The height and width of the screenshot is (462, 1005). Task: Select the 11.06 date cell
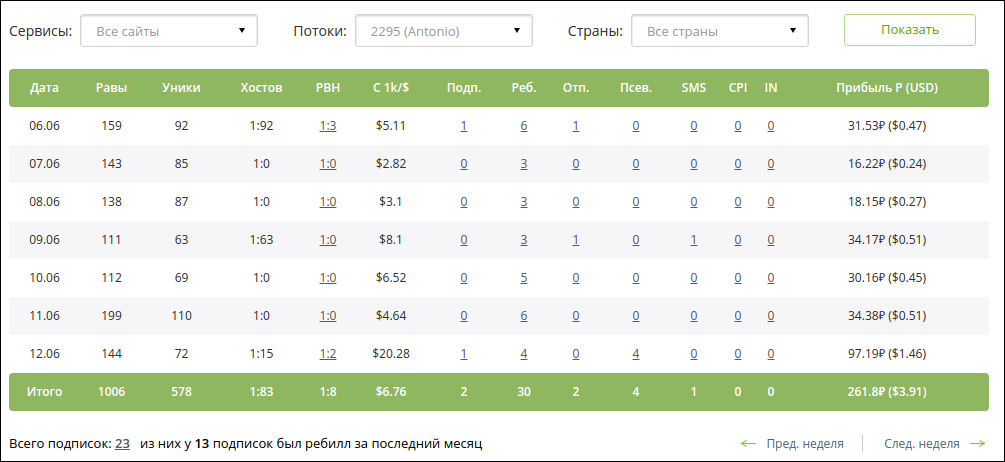coord(44,316)
